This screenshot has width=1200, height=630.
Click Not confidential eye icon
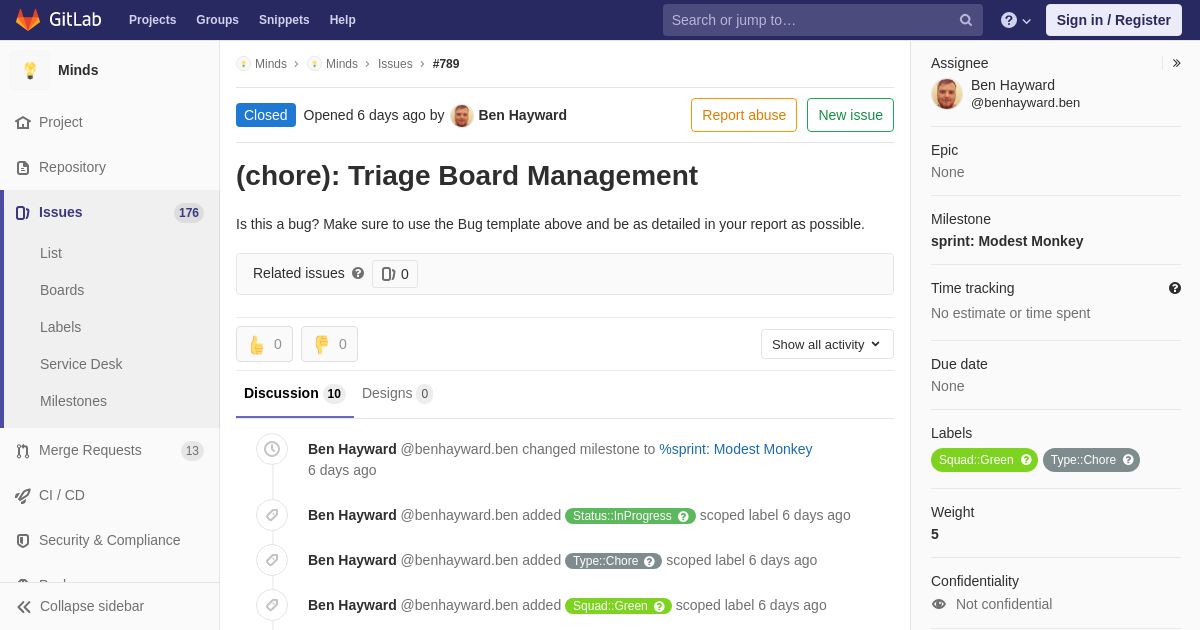(x=939, y=604)
